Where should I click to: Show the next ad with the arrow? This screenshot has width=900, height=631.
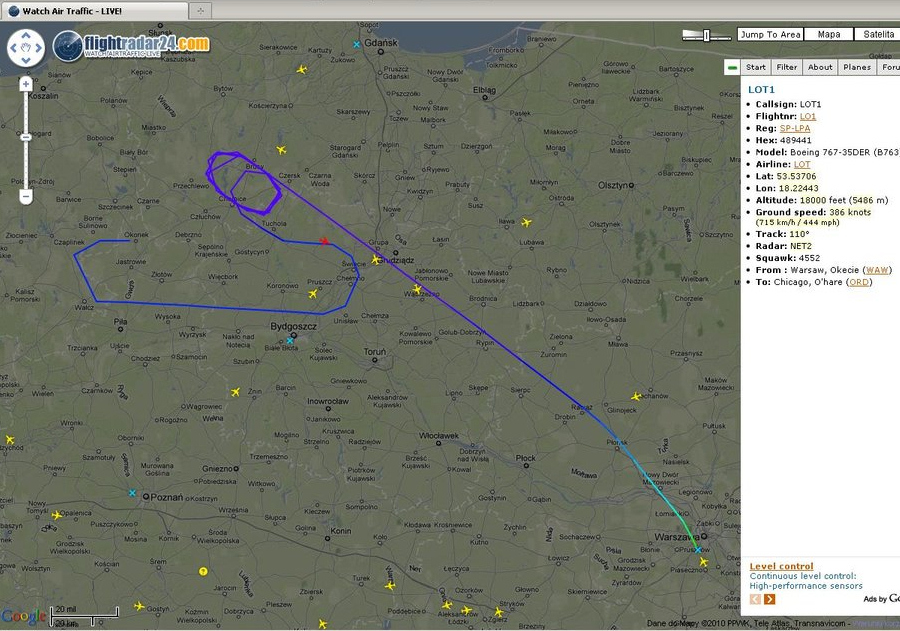(x=770, y=599)
